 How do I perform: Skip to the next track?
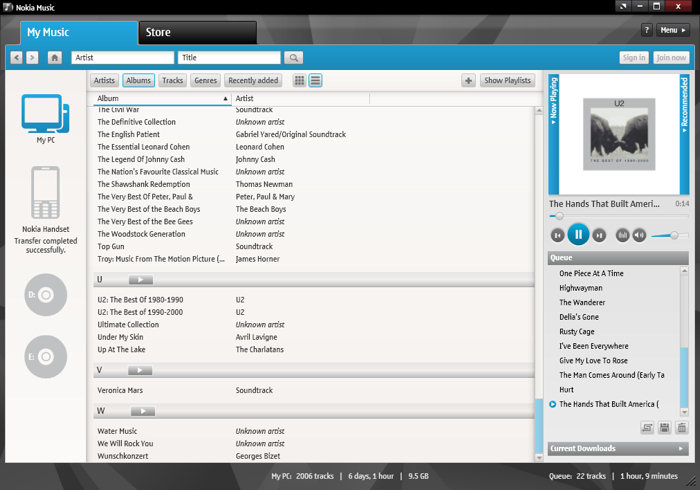(599, 235)
